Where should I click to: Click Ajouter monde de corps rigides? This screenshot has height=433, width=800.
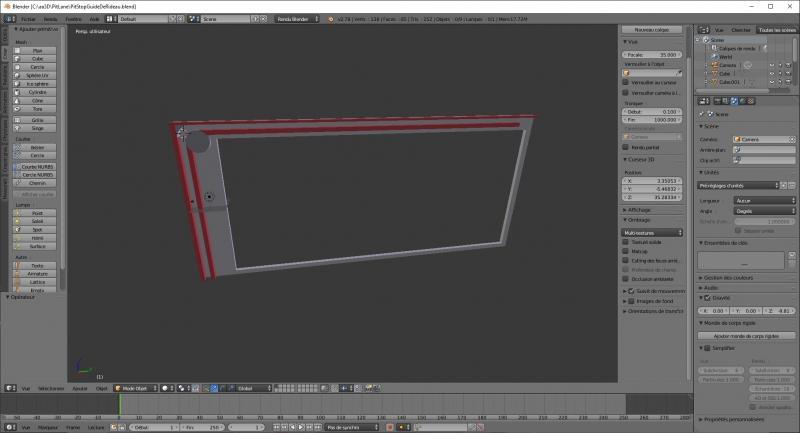[x=745, y=336]
